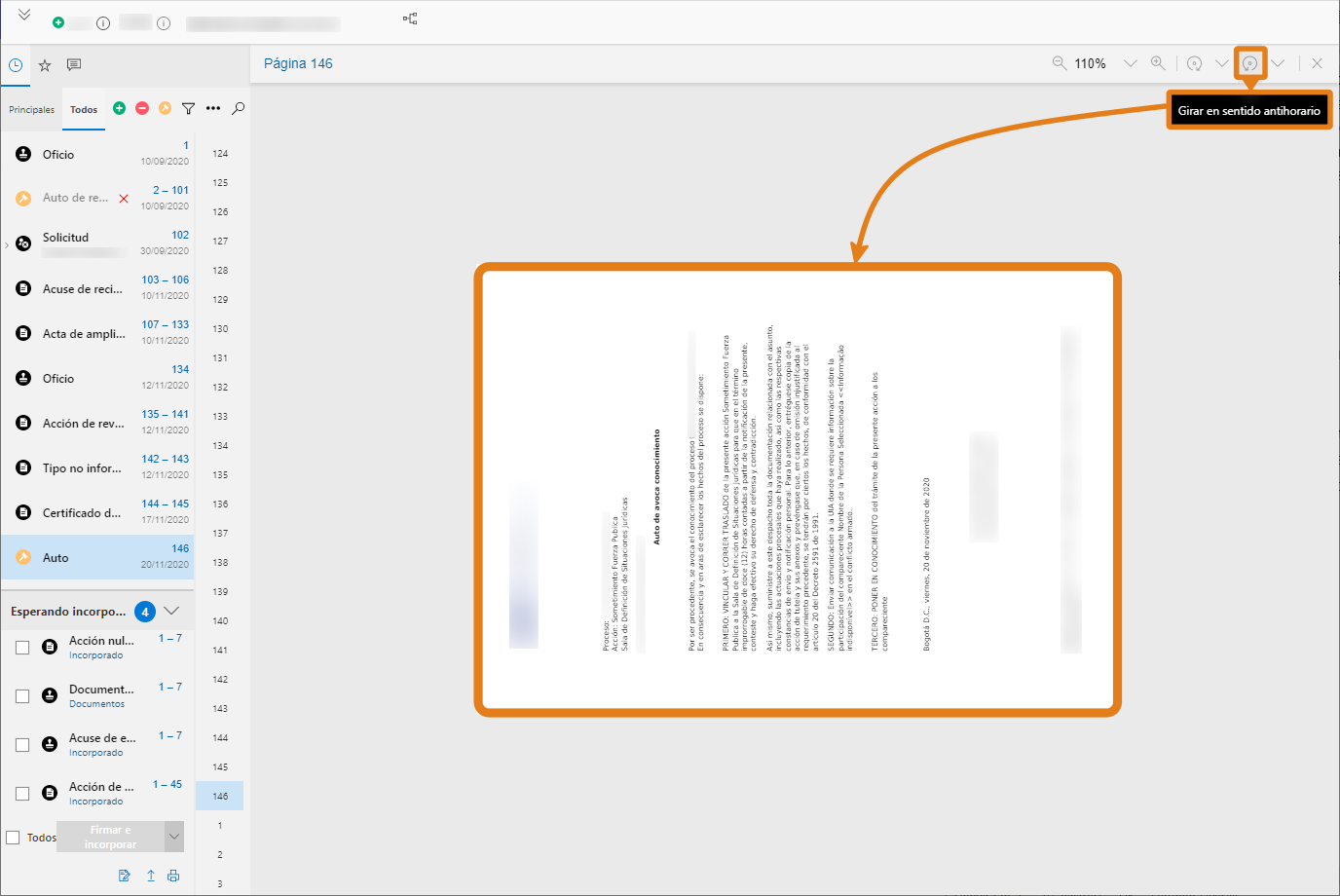Open page range 142 – 143 link

[166, 459]
